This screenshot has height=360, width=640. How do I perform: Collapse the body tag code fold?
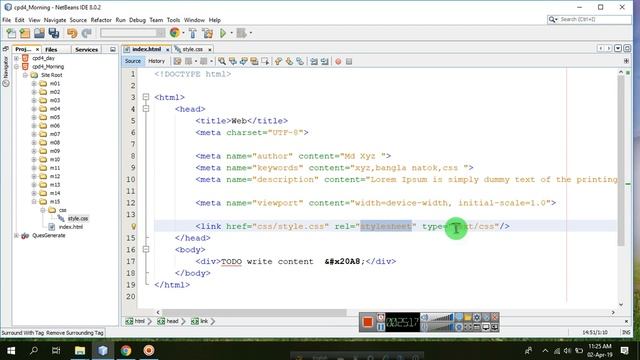point(146,249)
